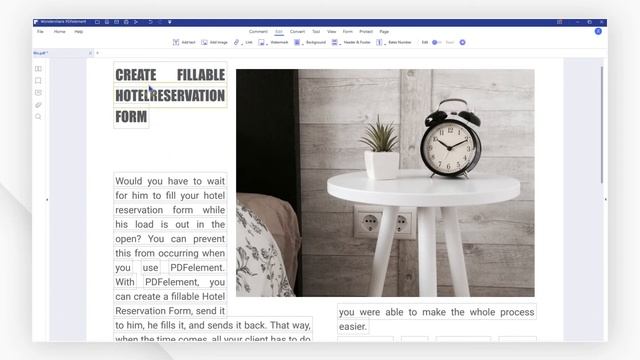Viewport: 640px width, 360px height.
Task: Toggle the Edit mode switch
Action: tap(436, 42)
